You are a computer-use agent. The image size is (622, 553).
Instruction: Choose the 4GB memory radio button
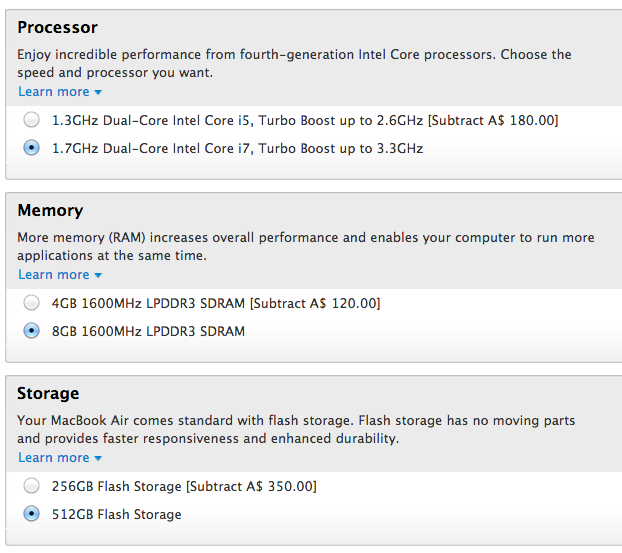pos(32,303)
